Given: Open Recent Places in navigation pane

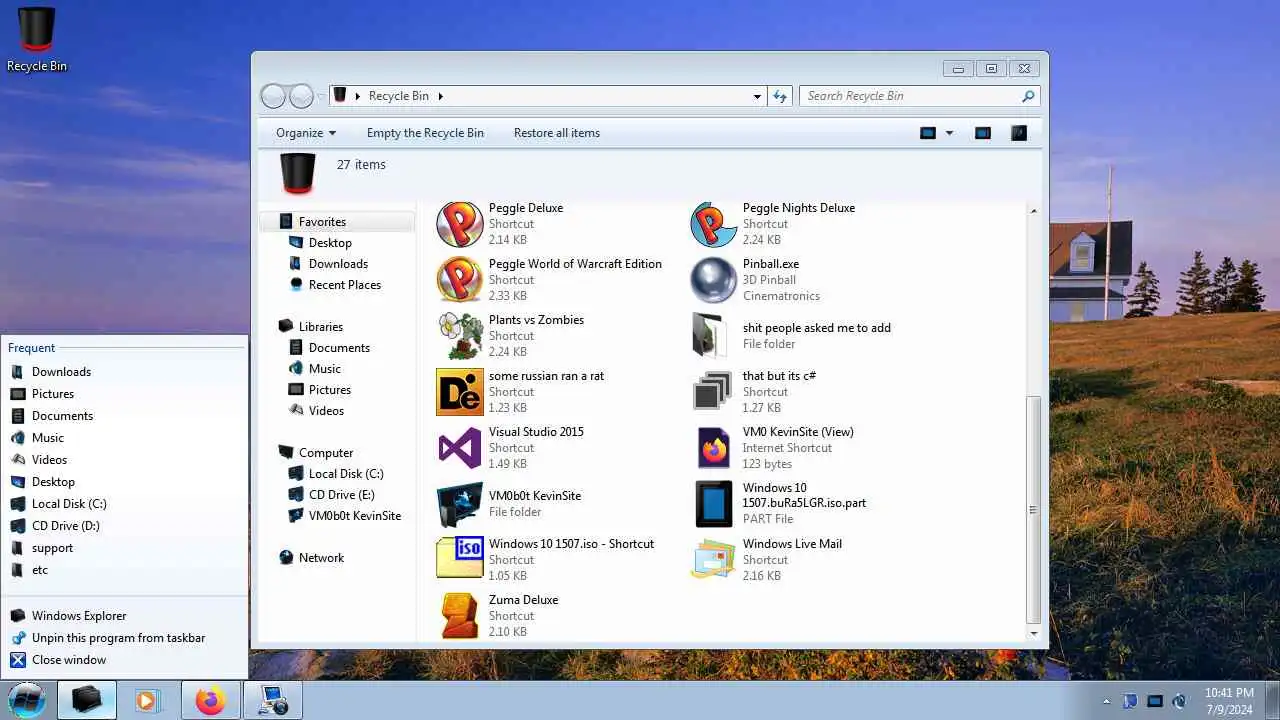Looking at the screenshot, I should coord(345,285).
